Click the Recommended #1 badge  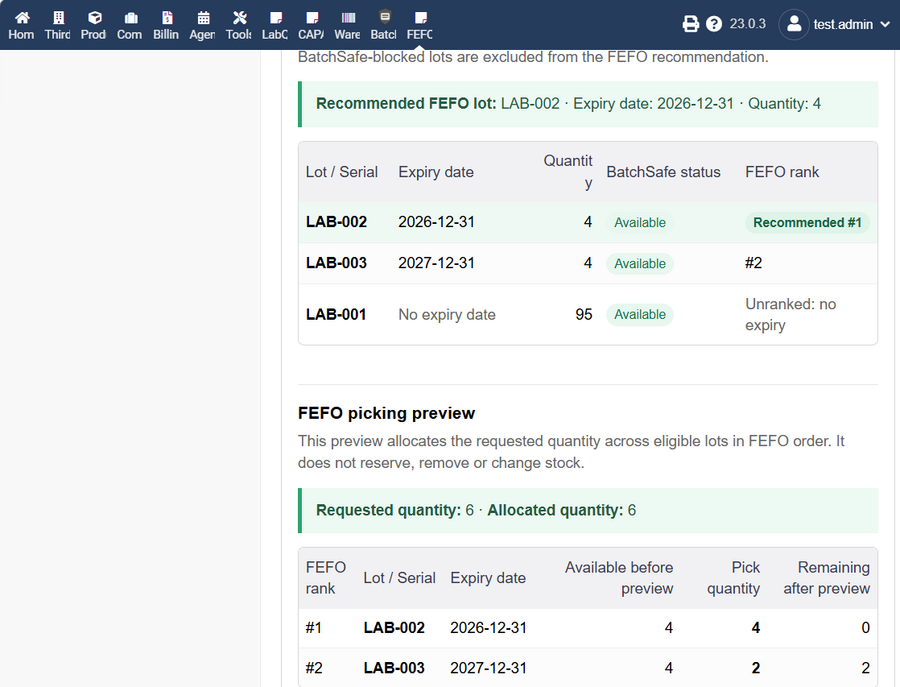(x=807, y=223)
